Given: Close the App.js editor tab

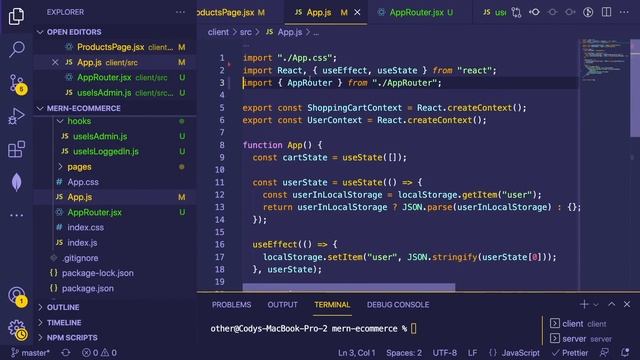Looking at the screenshot, I should (x=357, y=13).
